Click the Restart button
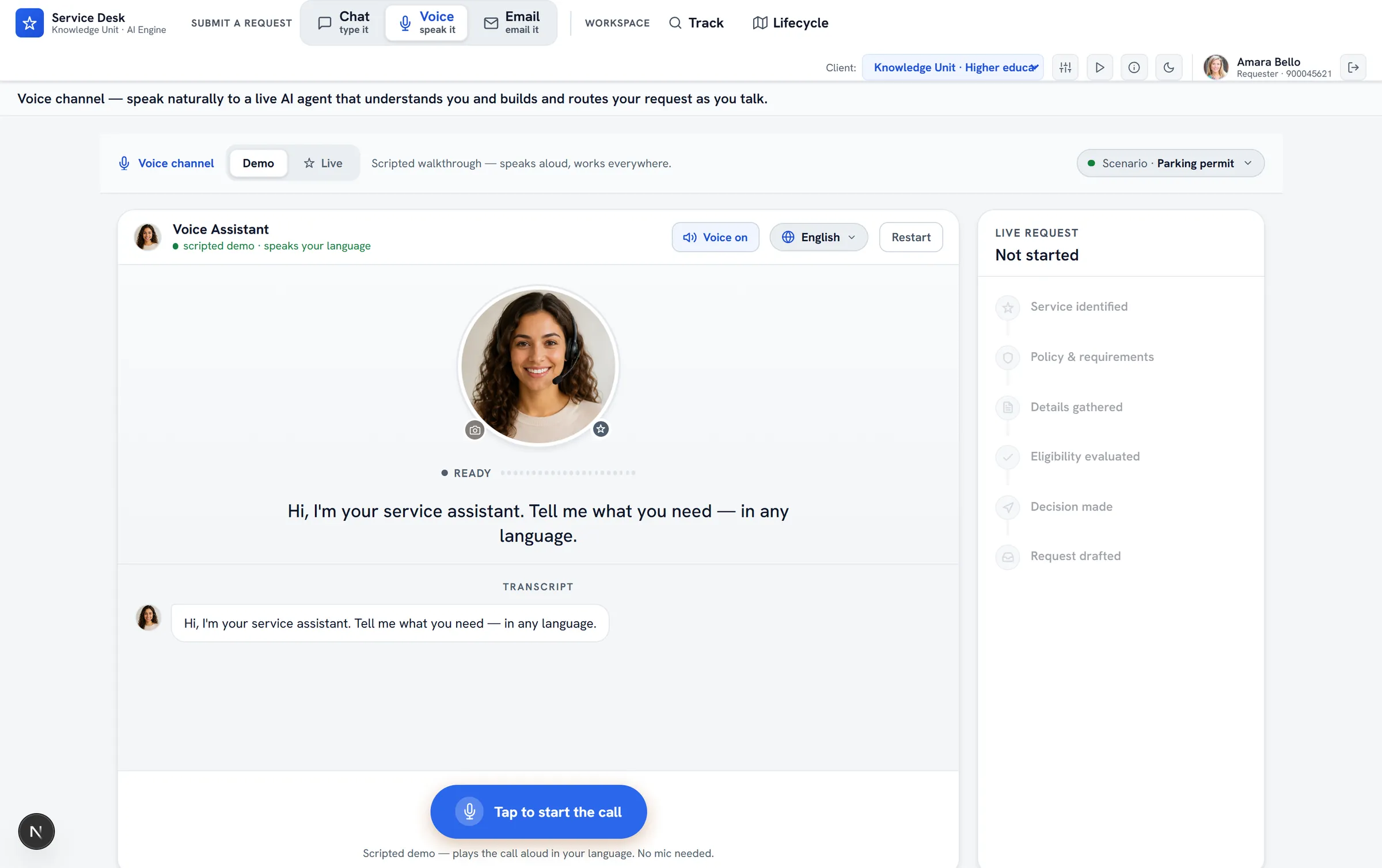 tap(911, 237)
